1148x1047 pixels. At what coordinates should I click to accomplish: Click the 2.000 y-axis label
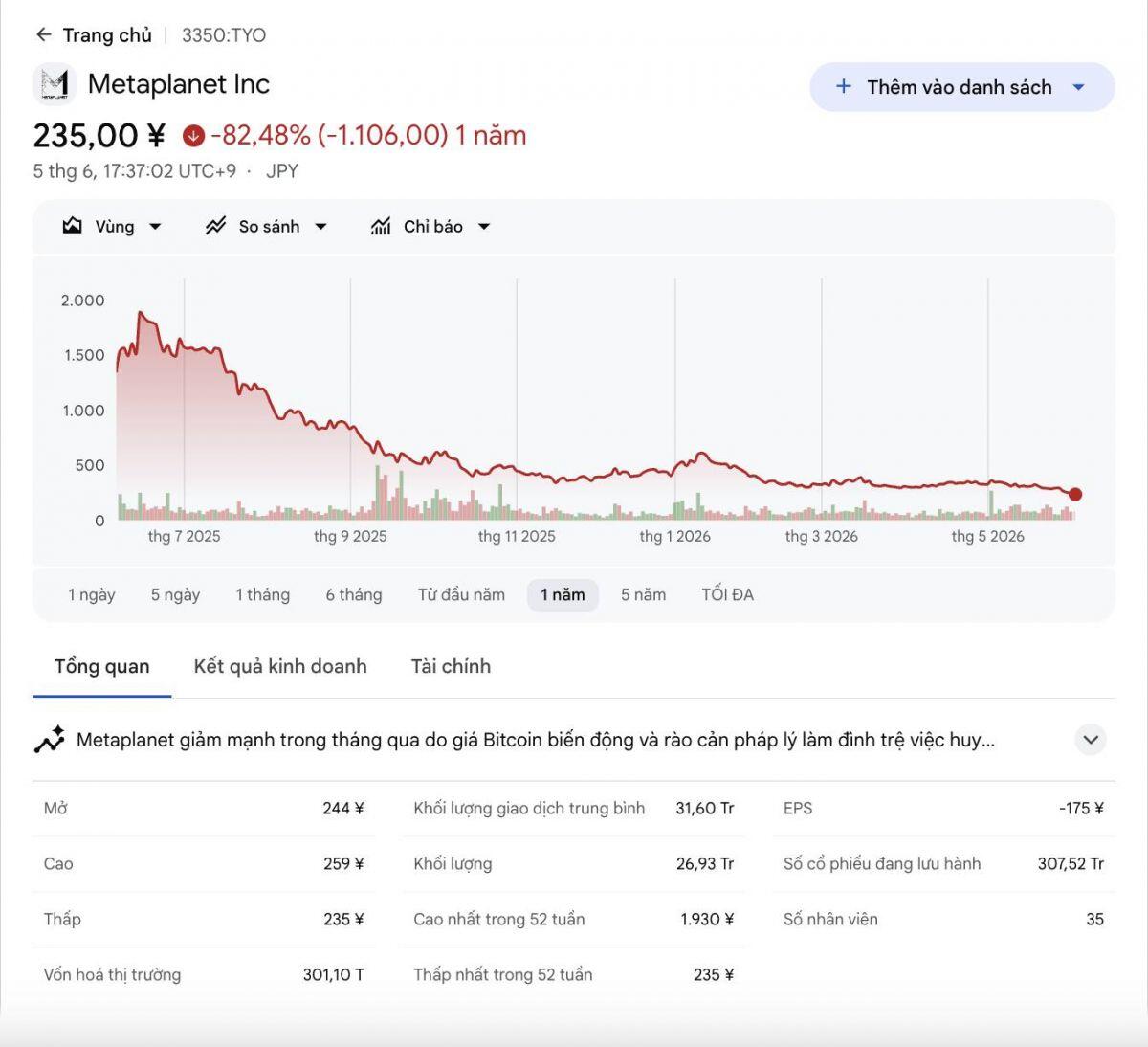coord(83,301)
